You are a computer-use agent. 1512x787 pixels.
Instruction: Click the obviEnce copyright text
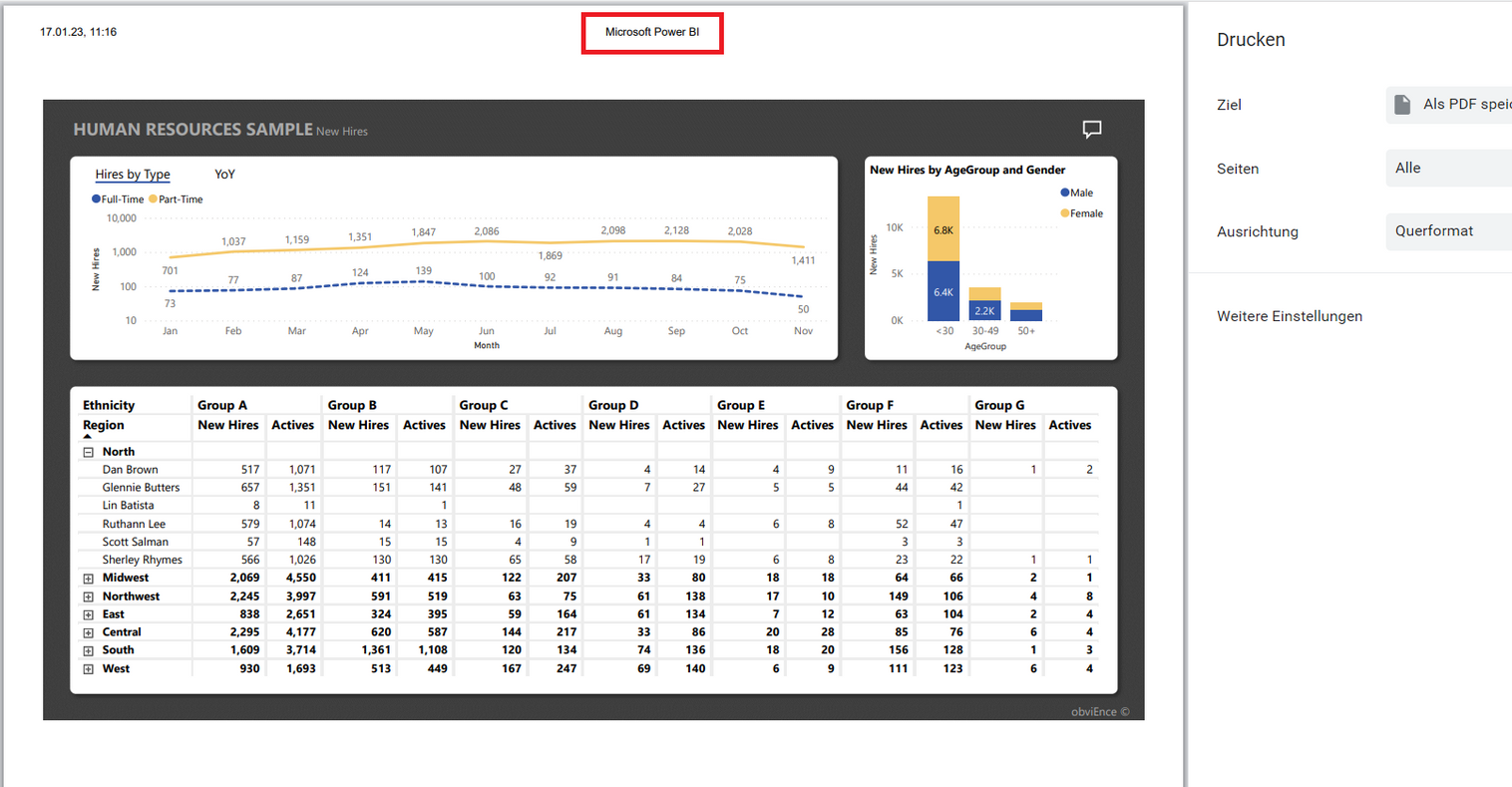[x=1100, y=712]
